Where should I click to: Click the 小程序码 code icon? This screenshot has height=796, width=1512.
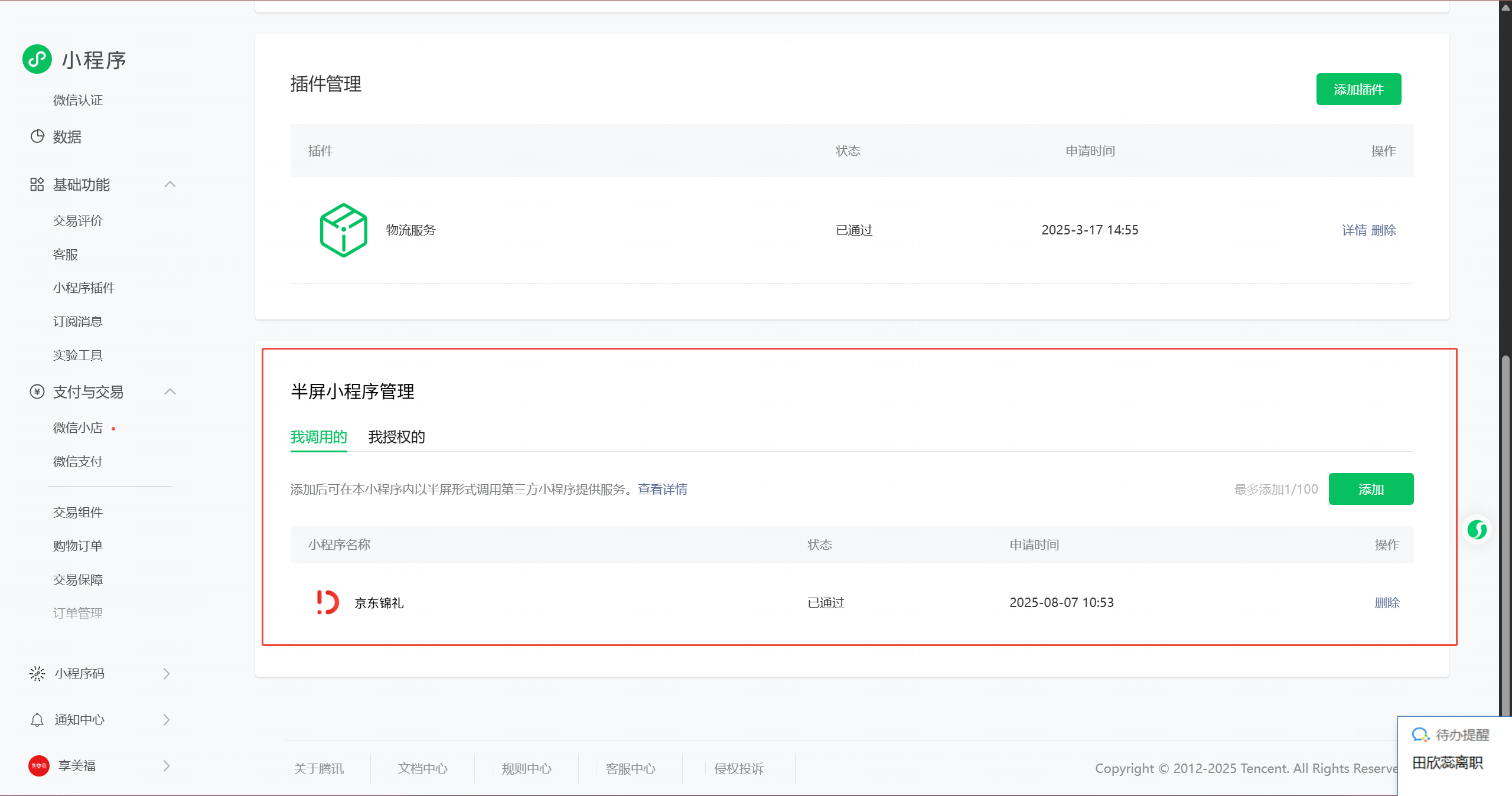point(37,674)
